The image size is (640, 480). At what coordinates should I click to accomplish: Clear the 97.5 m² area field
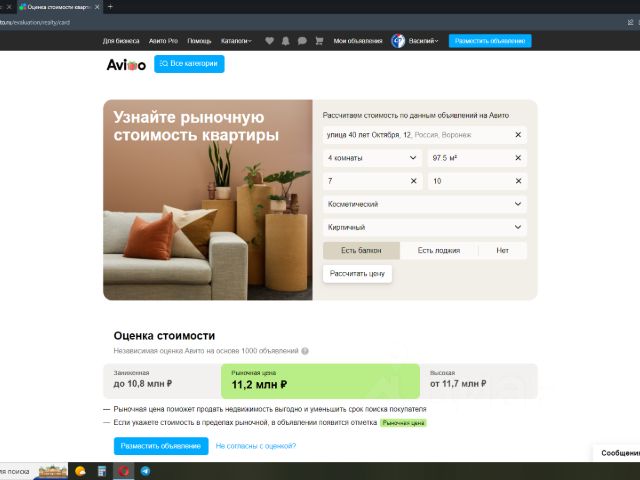518,158
